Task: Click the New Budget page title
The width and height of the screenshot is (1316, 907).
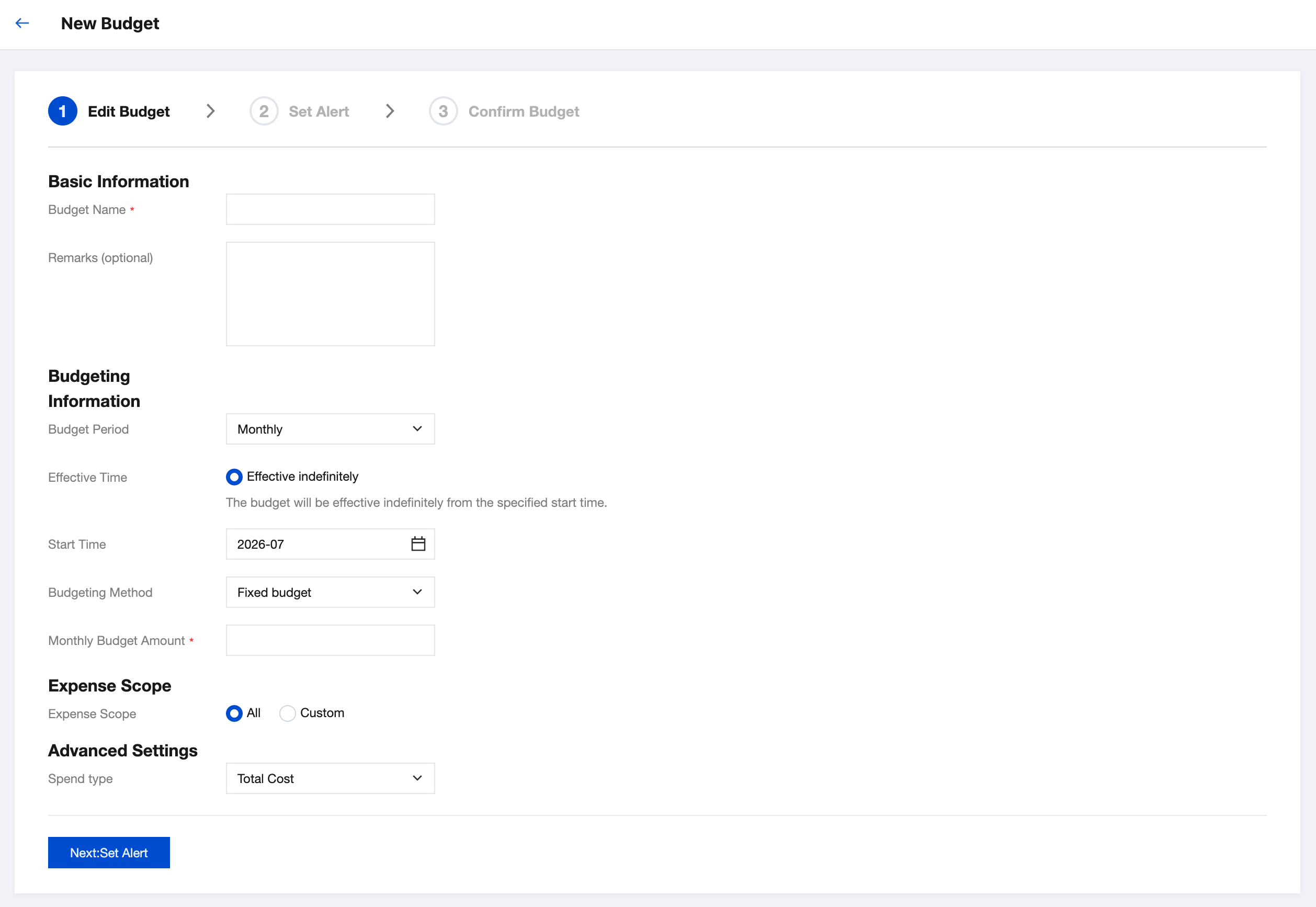Action: pos(110,24)
